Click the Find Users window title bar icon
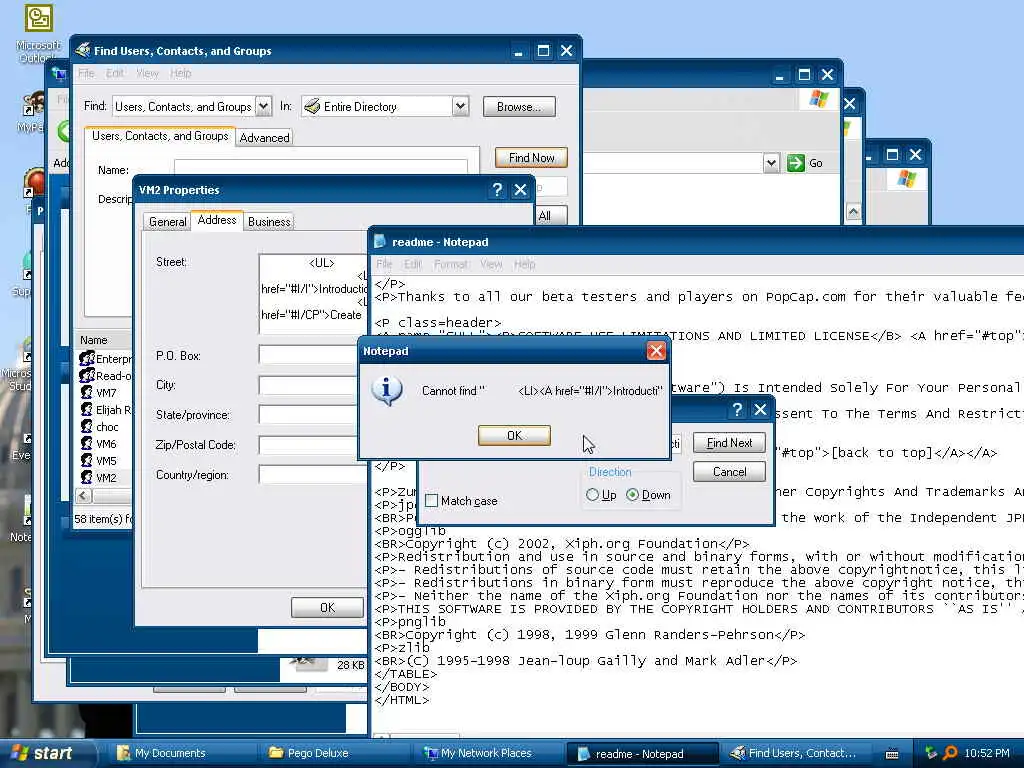The image size is (1024, 768). [x=82, y=50]
